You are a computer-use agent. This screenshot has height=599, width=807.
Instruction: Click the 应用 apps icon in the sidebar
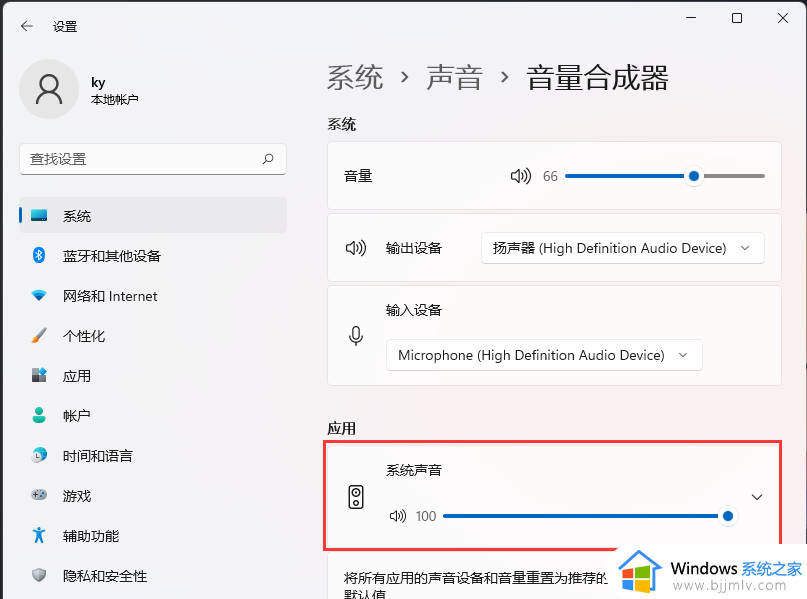(x=39, y=375)
